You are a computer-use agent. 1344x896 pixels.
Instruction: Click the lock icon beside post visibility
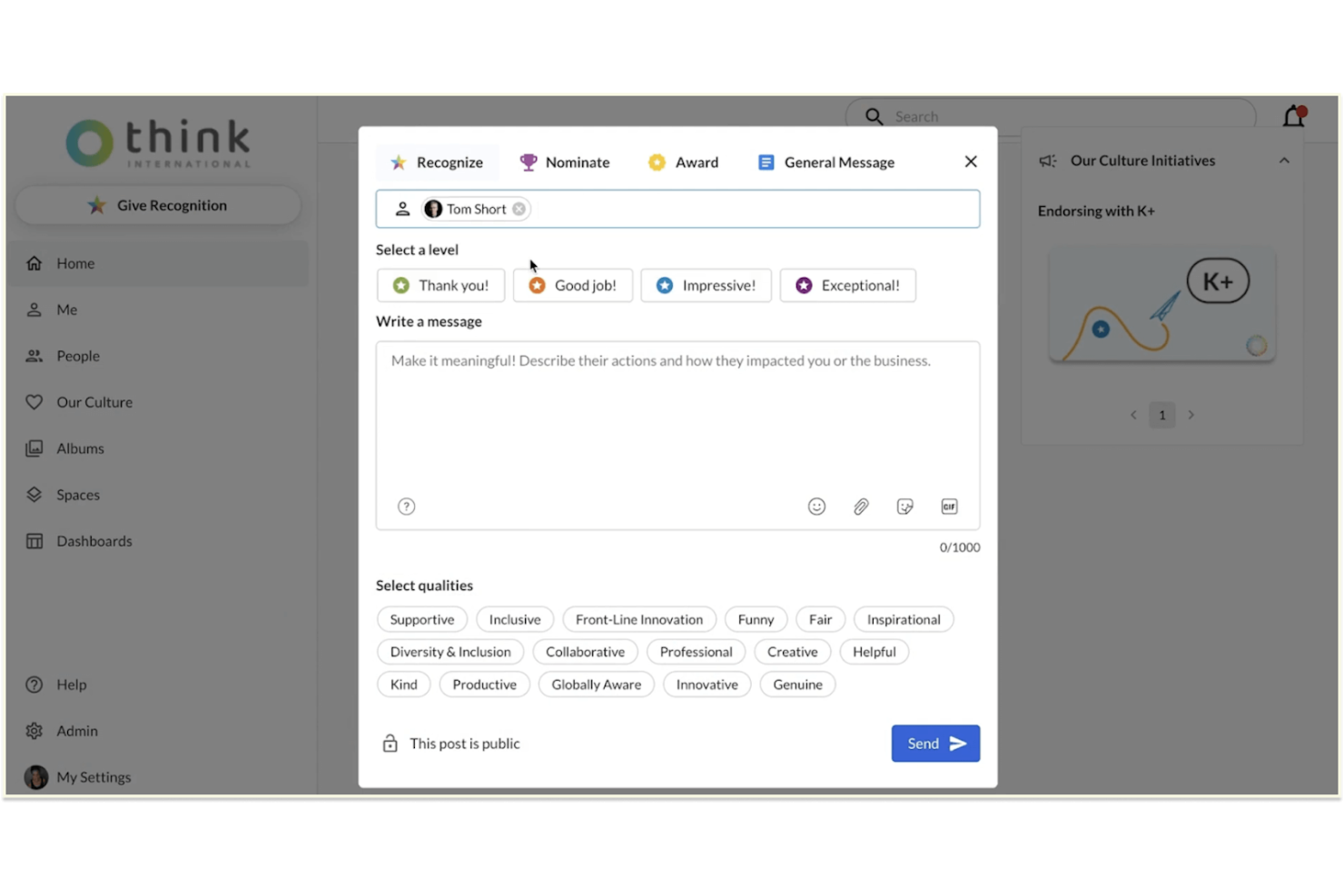[390, 743]
